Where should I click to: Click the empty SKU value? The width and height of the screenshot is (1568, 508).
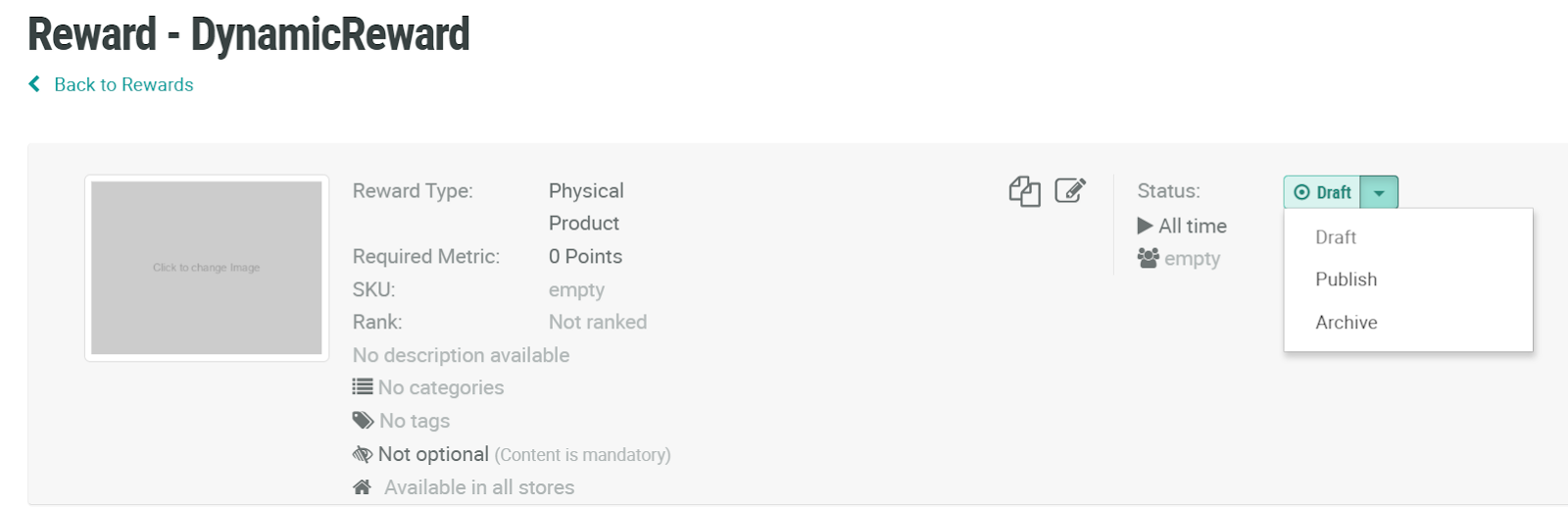(576, 289)
